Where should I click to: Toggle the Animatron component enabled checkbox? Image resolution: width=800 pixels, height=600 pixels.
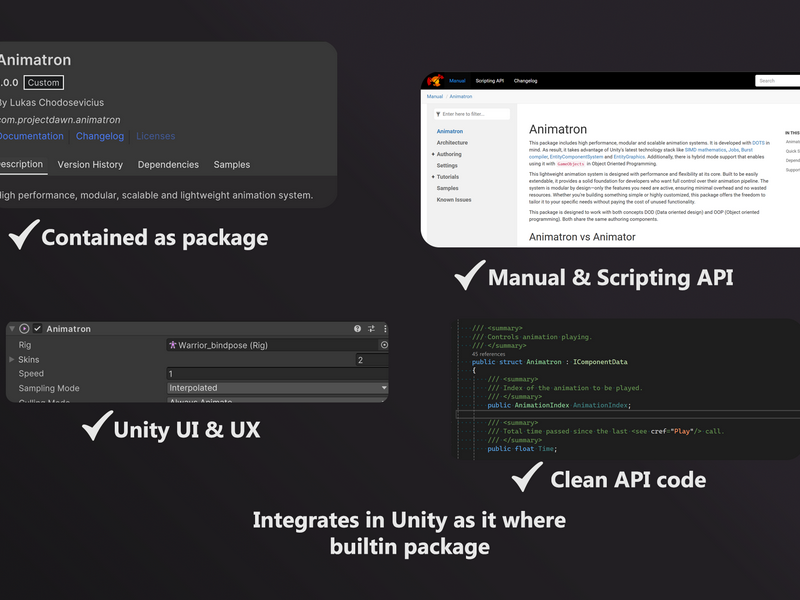pos(37,329)
